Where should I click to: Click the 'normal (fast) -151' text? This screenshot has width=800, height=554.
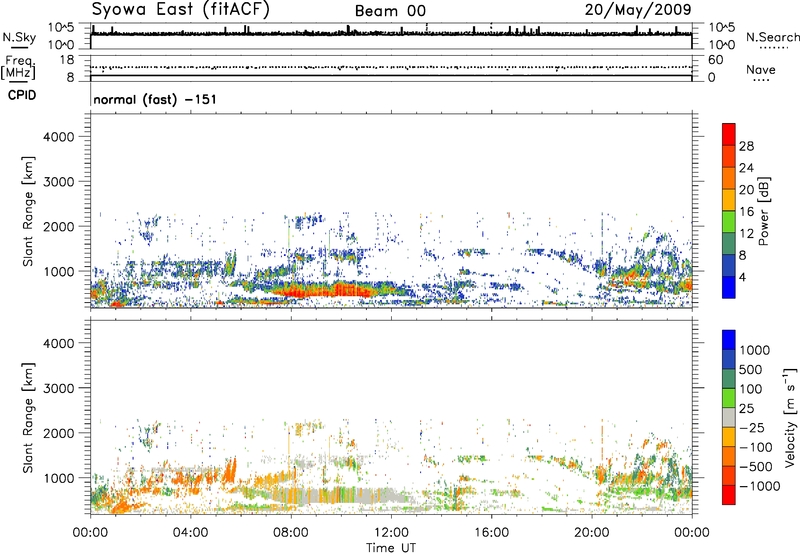click(155, 99)
